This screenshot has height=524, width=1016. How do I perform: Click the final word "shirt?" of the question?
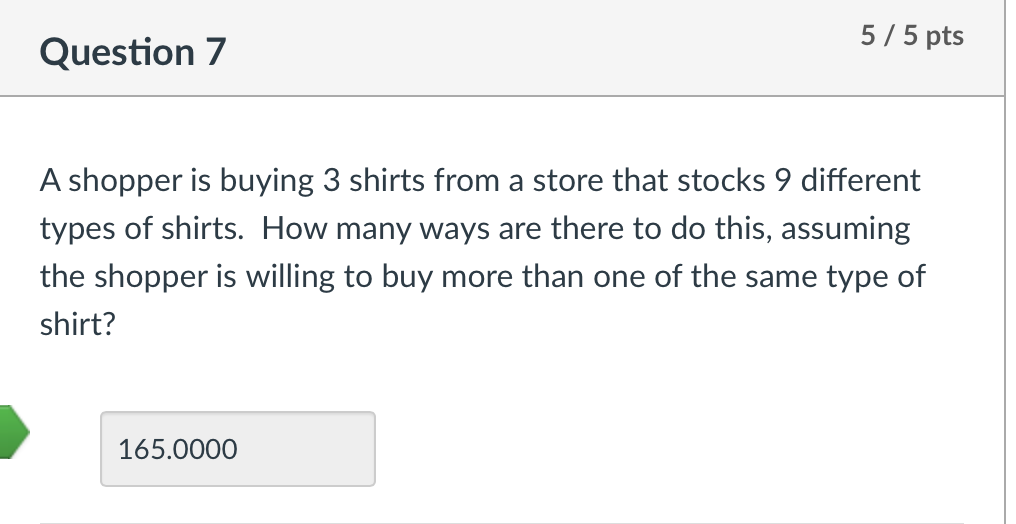click(x=77, y=324)
